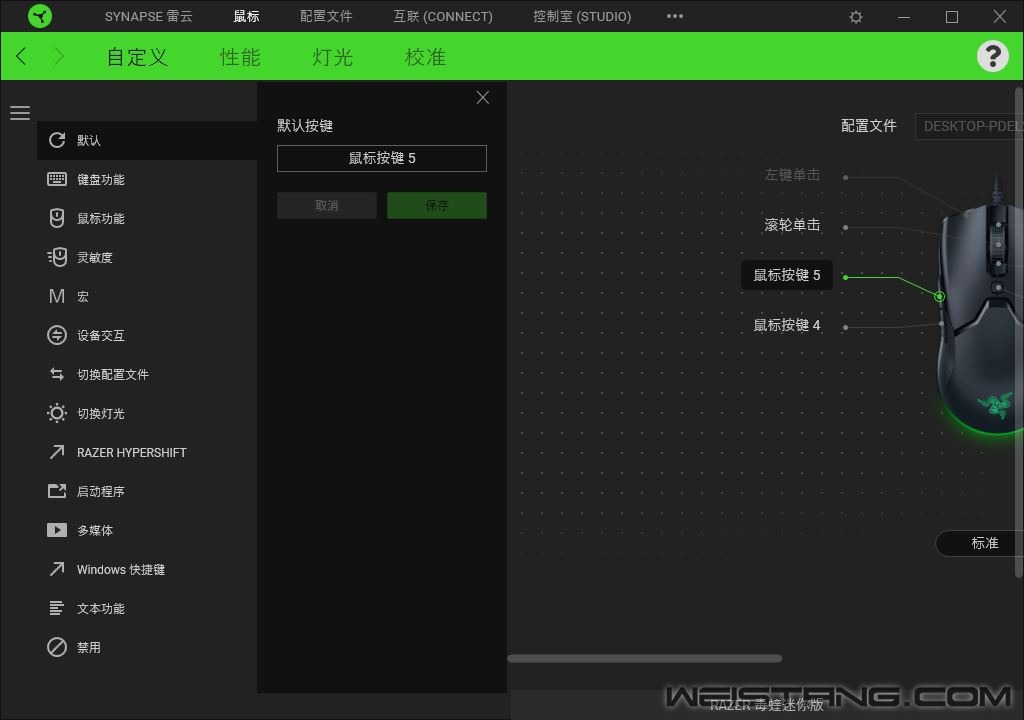The width and height of the screenshot is (1024, 720).
Task: Toggle the hamburger sidebar menu
Action: [x=20, y=113]
